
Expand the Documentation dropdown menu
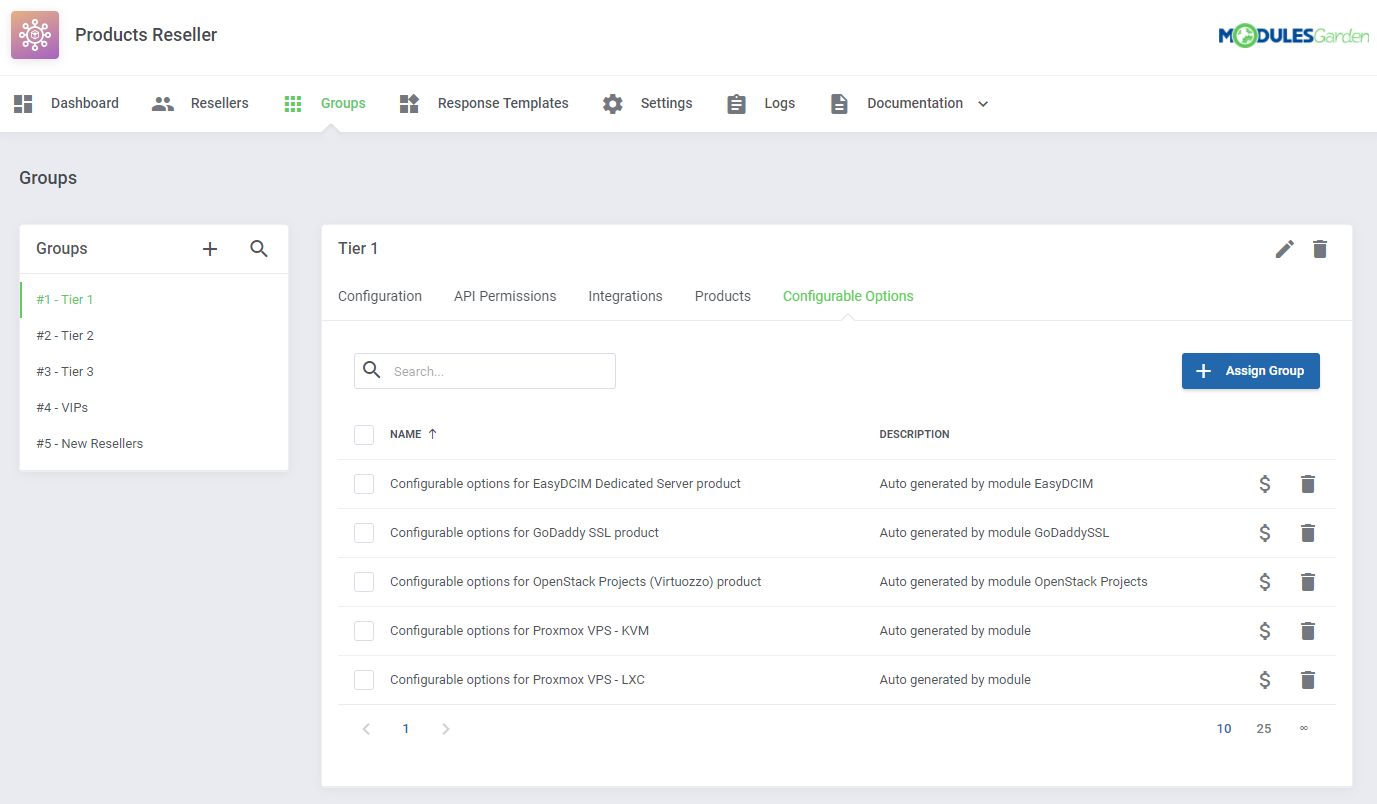click(983, 103)
